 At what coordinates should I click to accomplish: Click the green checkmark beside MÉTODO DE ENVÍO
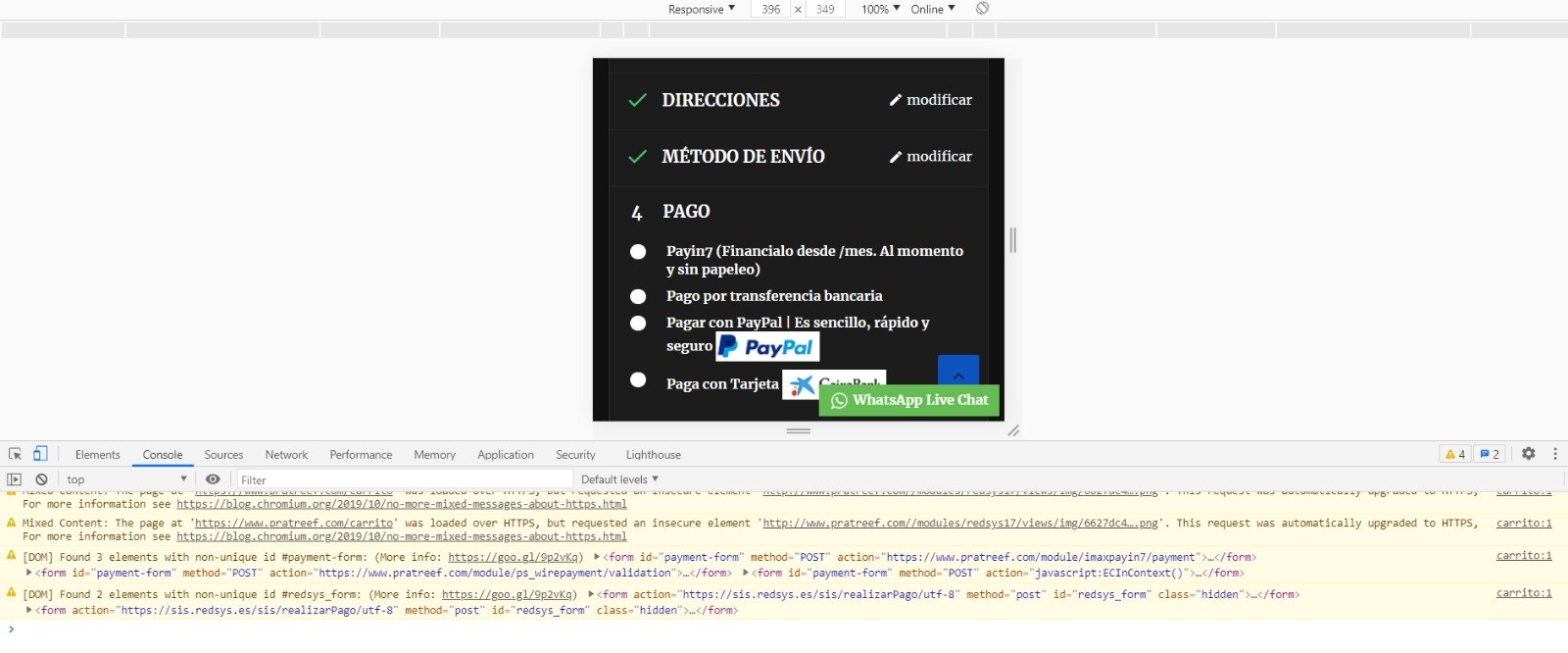(x=637, y=156)
